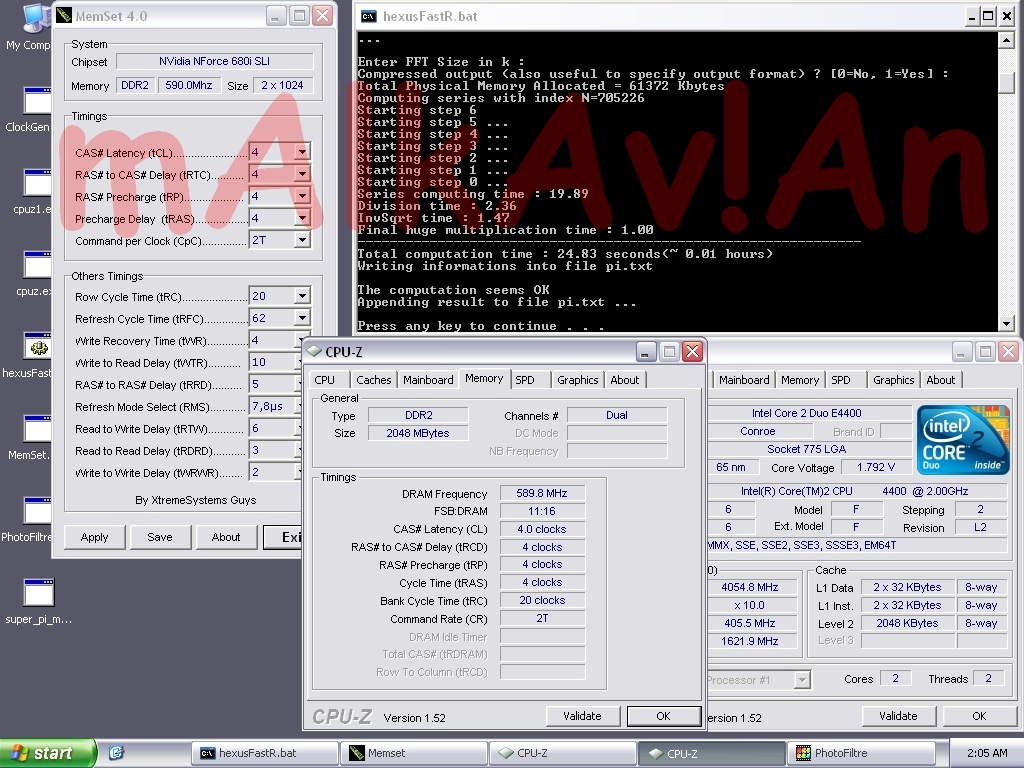1024x768 pixels.
Task: Click the Channels # Dual value
Action: pyautogui.click(x=616, y=415)
